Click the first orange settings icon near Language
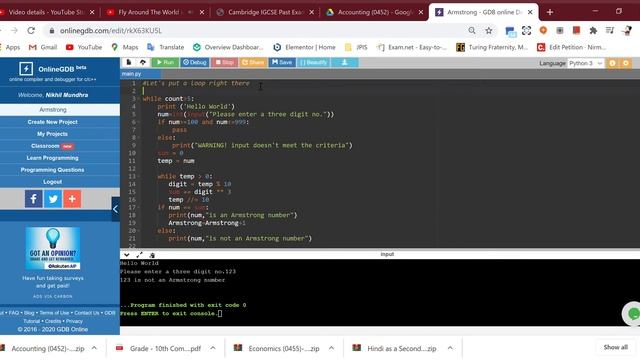This screenshot has width=640, height=360. [612, 63]
